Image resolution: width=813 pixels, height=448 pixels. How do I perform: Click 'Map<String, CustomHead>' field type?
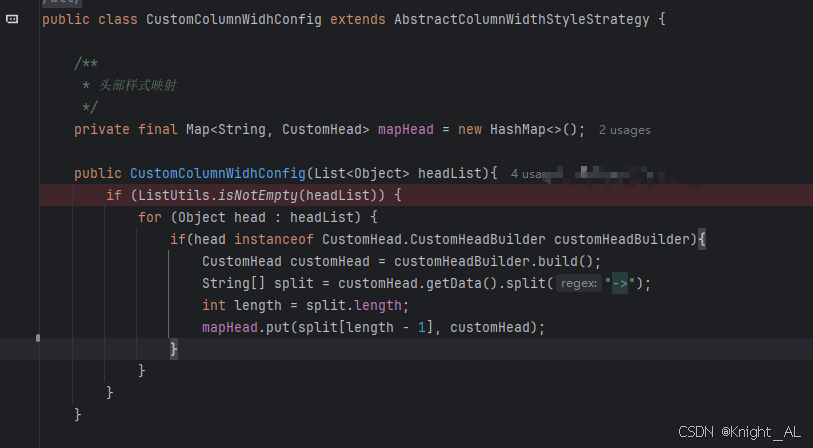(277, 129)
